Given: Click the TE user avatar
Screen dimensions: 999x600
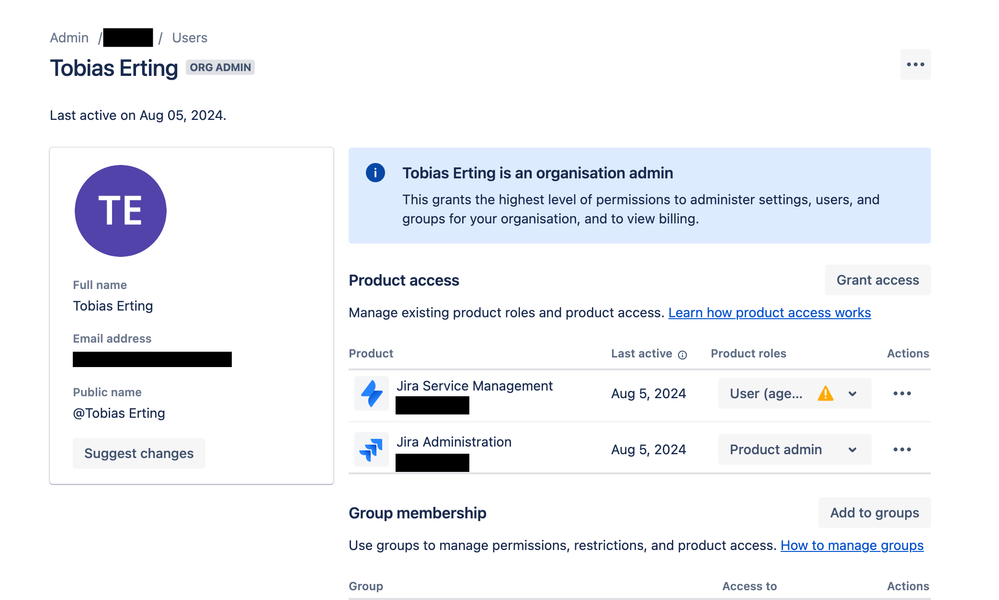Looking at the screenshot, I should pos(120,211).
